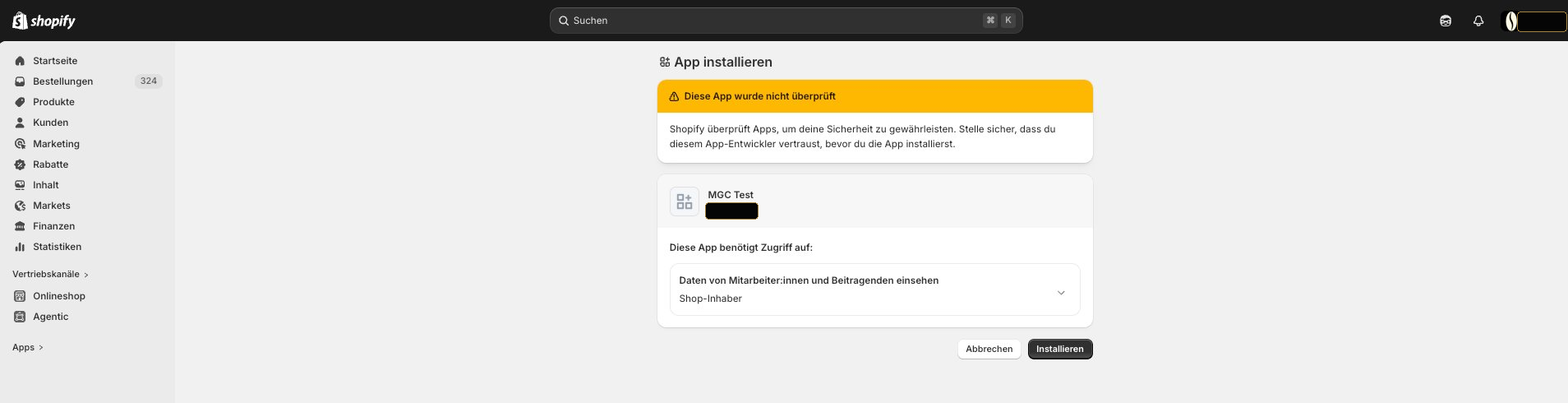Click the MGC Test app placeholder icon
The width and height of the screenshot is (1568, 403).
pos(685,201)
